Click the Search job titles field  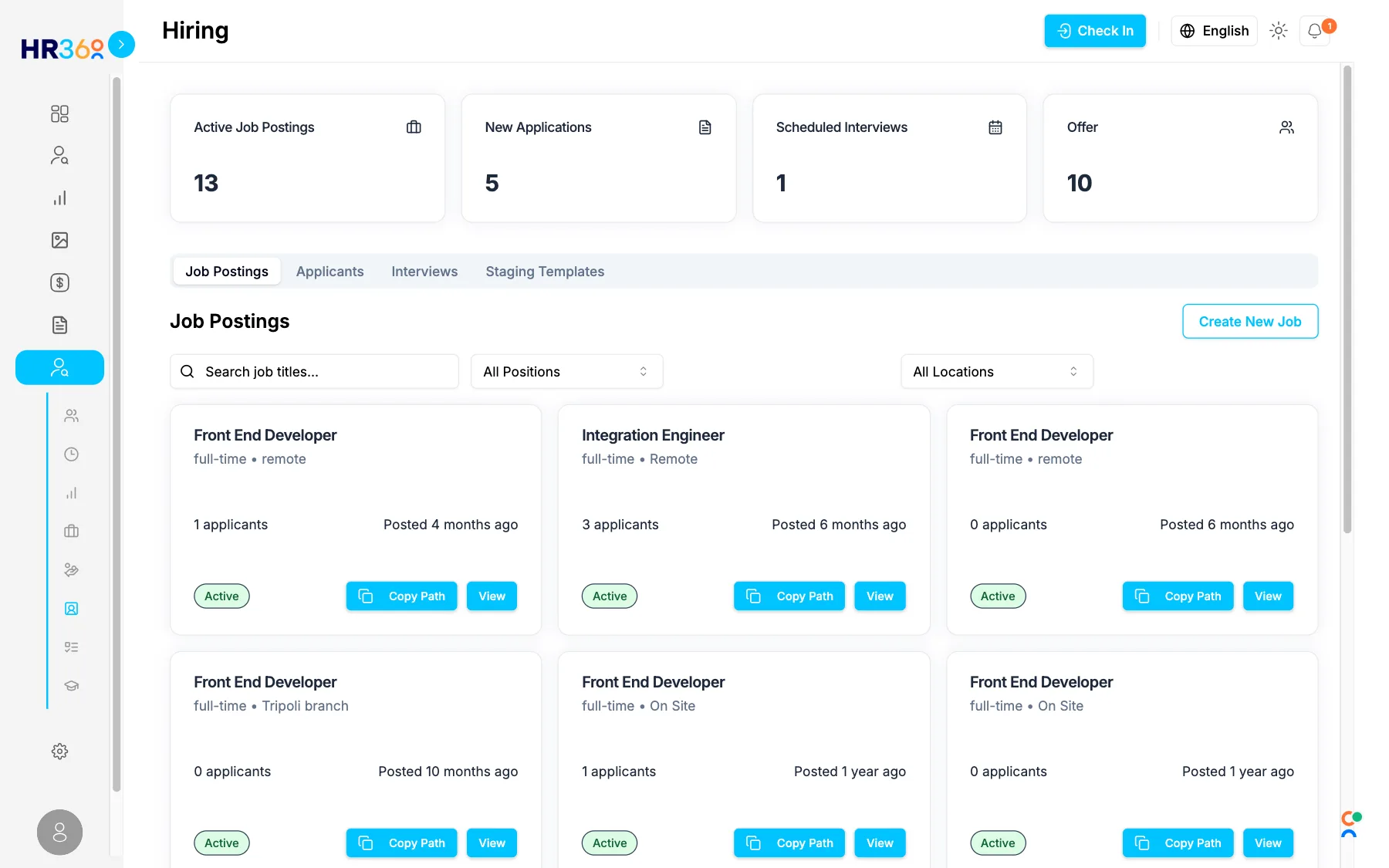coord(314,372)
